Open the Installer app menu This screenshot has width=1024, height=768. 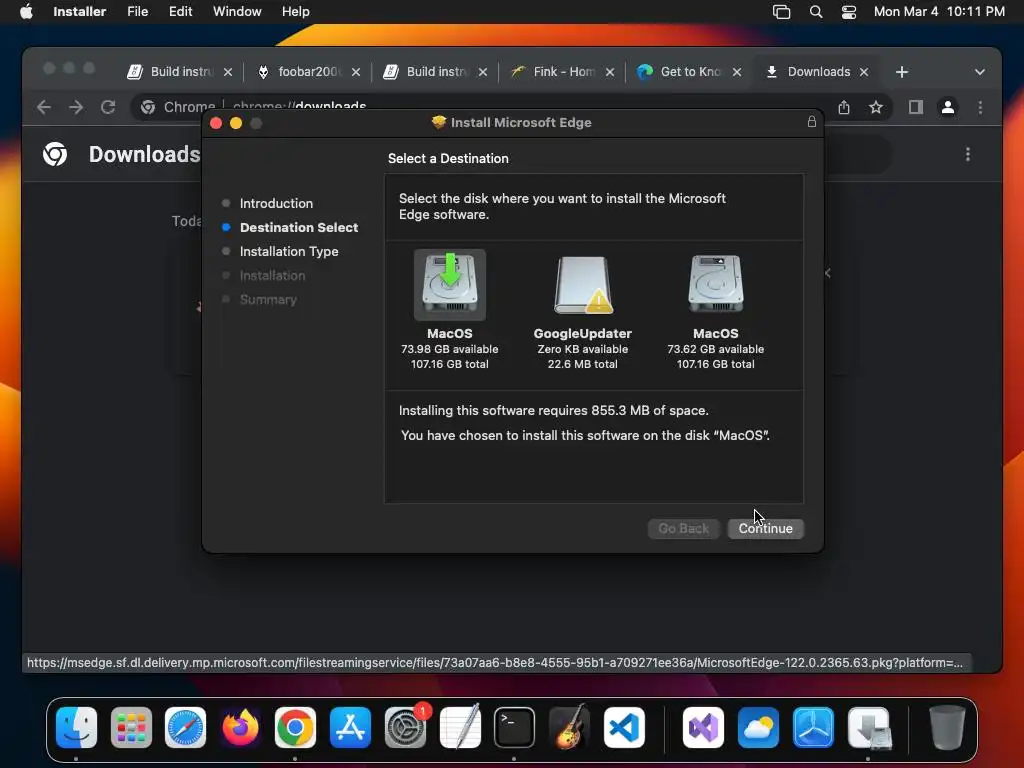point(79,12)
